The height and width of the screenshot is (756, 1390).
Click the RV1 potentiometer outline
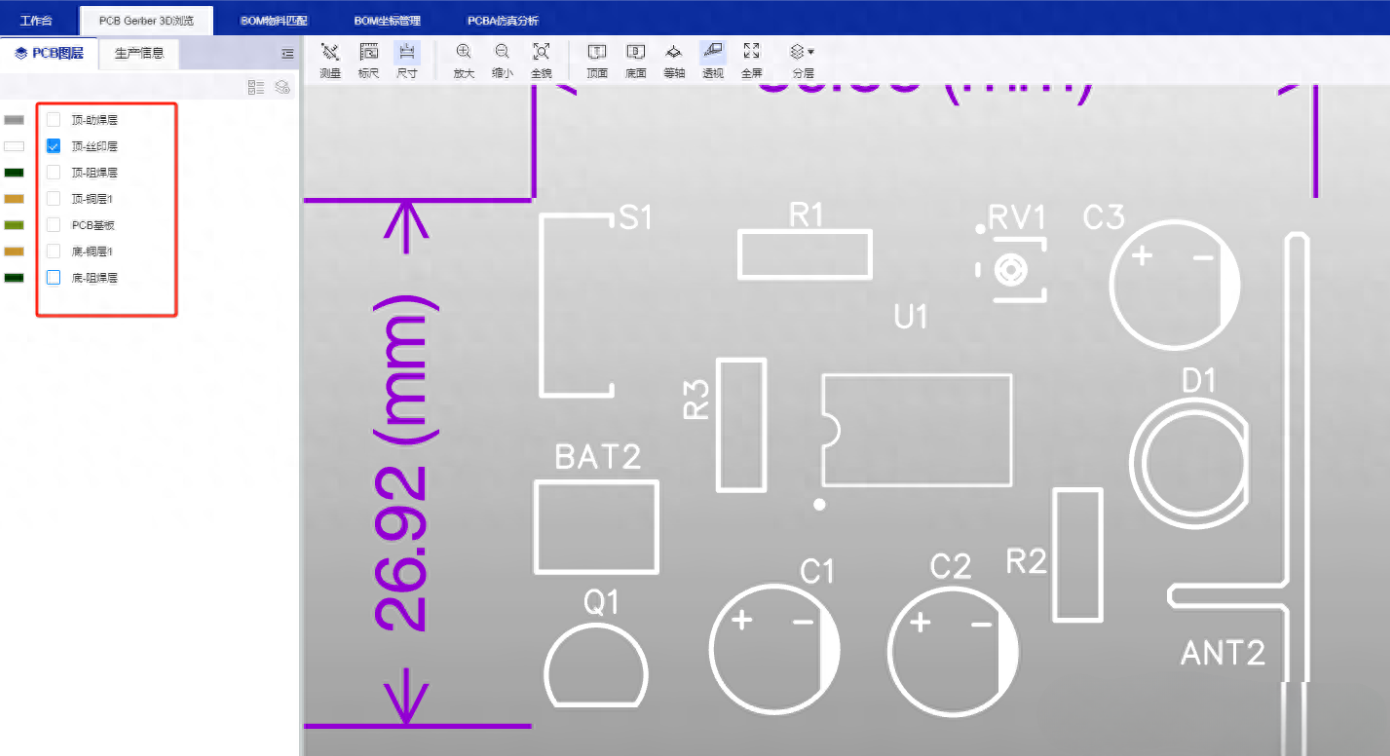point(1011,270)
